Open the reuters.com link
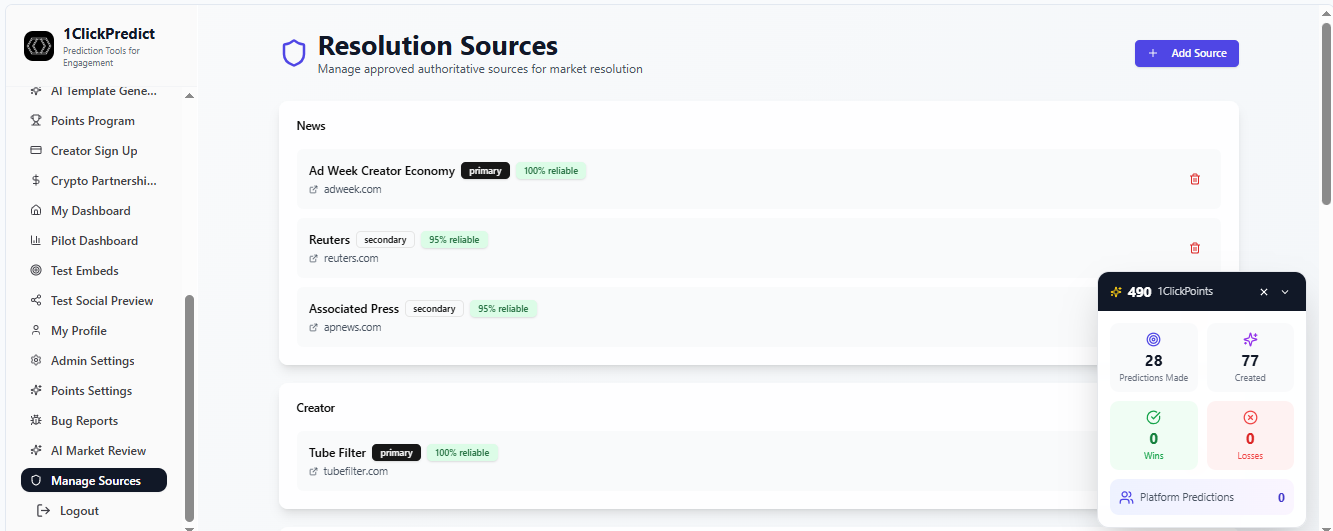The image size is (1333, 531). [x=351, y=259]
